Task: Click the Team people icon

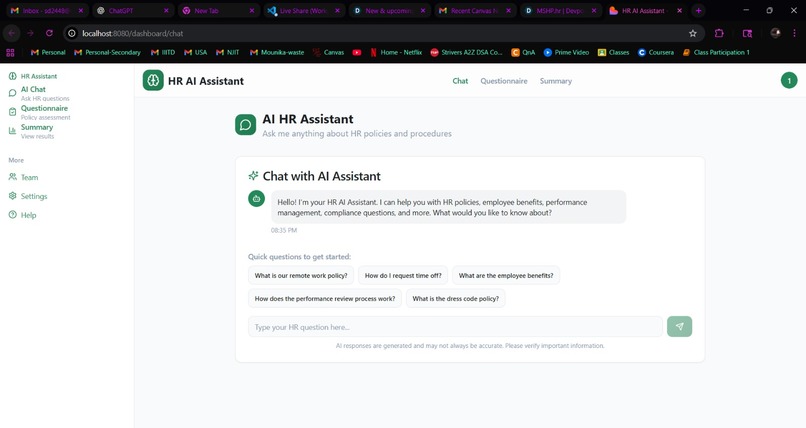Action: [12, 177]
